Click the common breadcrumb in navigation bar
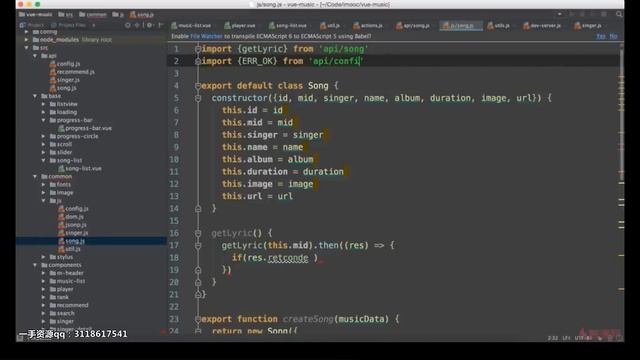Viewport: 640px width, 360px height. (93, 14)
